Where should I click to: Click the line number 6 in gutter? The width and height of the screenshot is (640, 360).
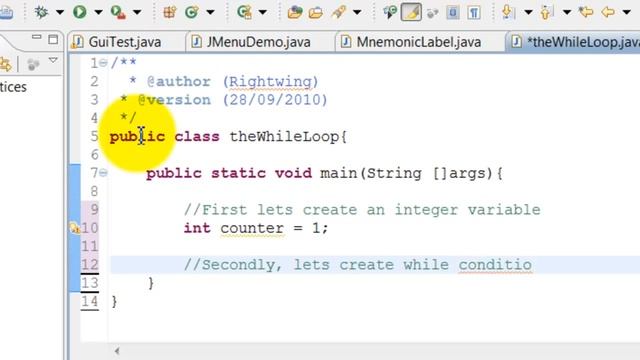coord(95,155)
